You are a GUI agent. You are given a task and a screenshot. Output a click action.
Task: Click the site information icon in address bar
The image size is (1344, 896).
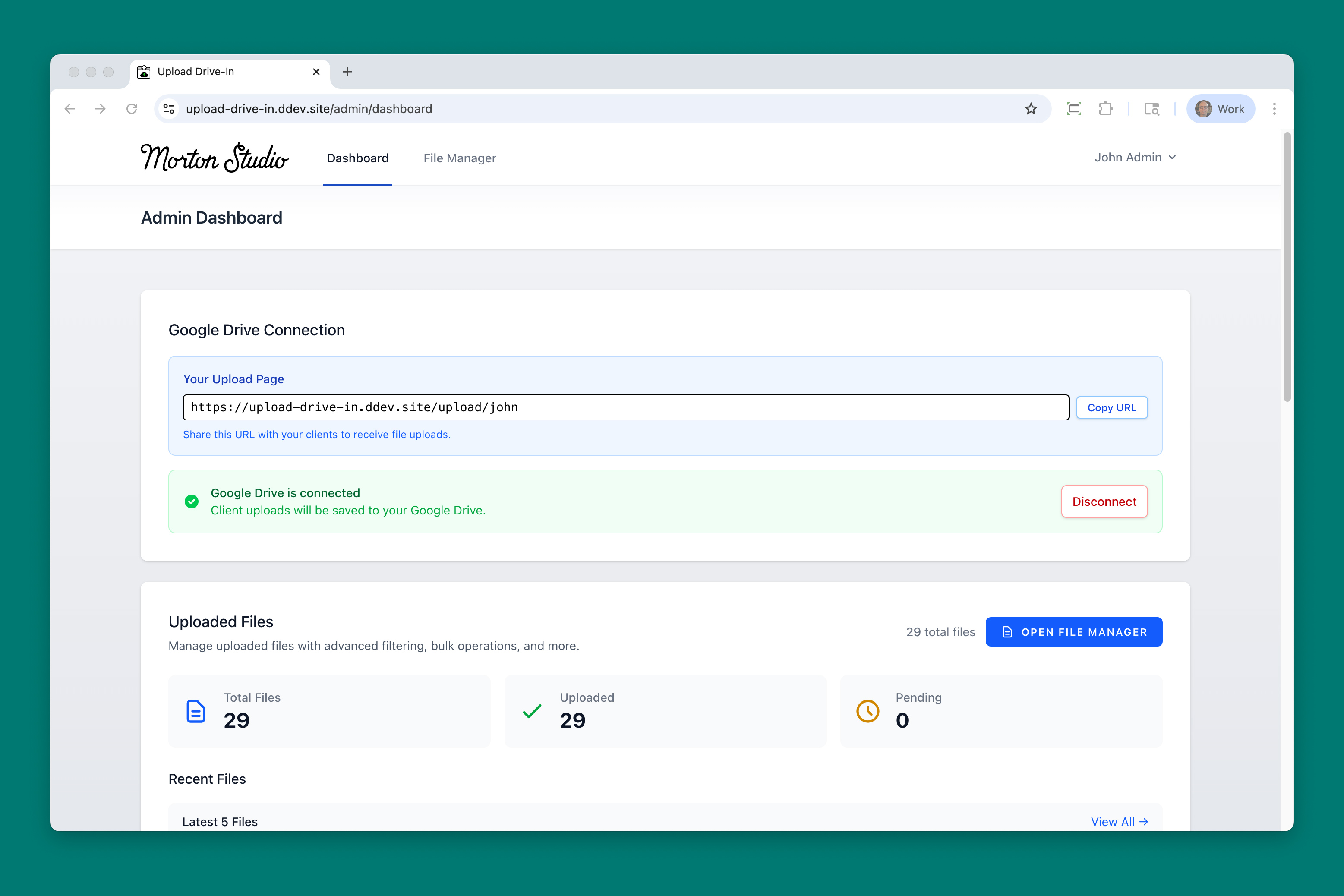[x=169, y=109]
